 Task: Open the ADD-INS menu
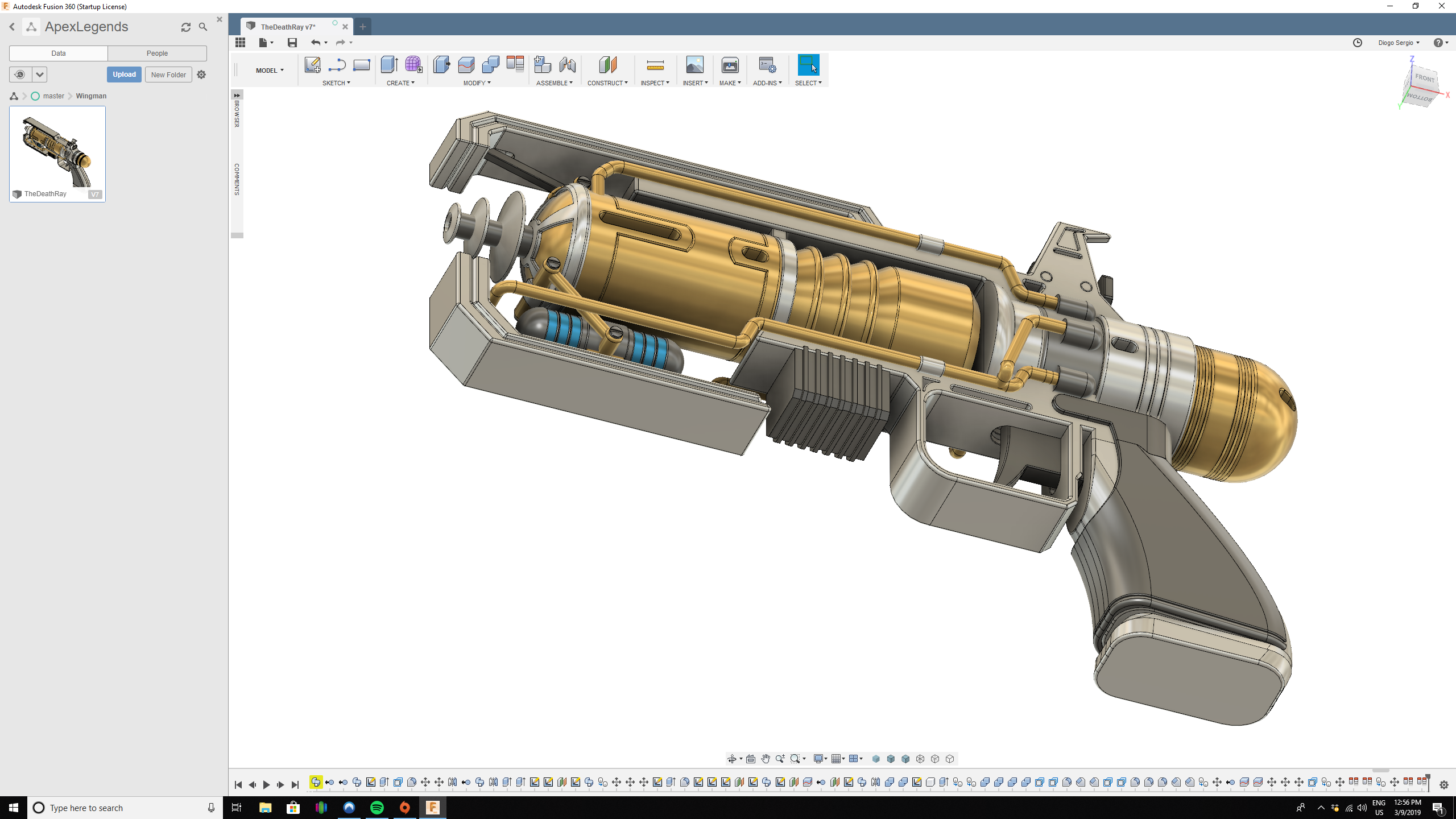767,83
